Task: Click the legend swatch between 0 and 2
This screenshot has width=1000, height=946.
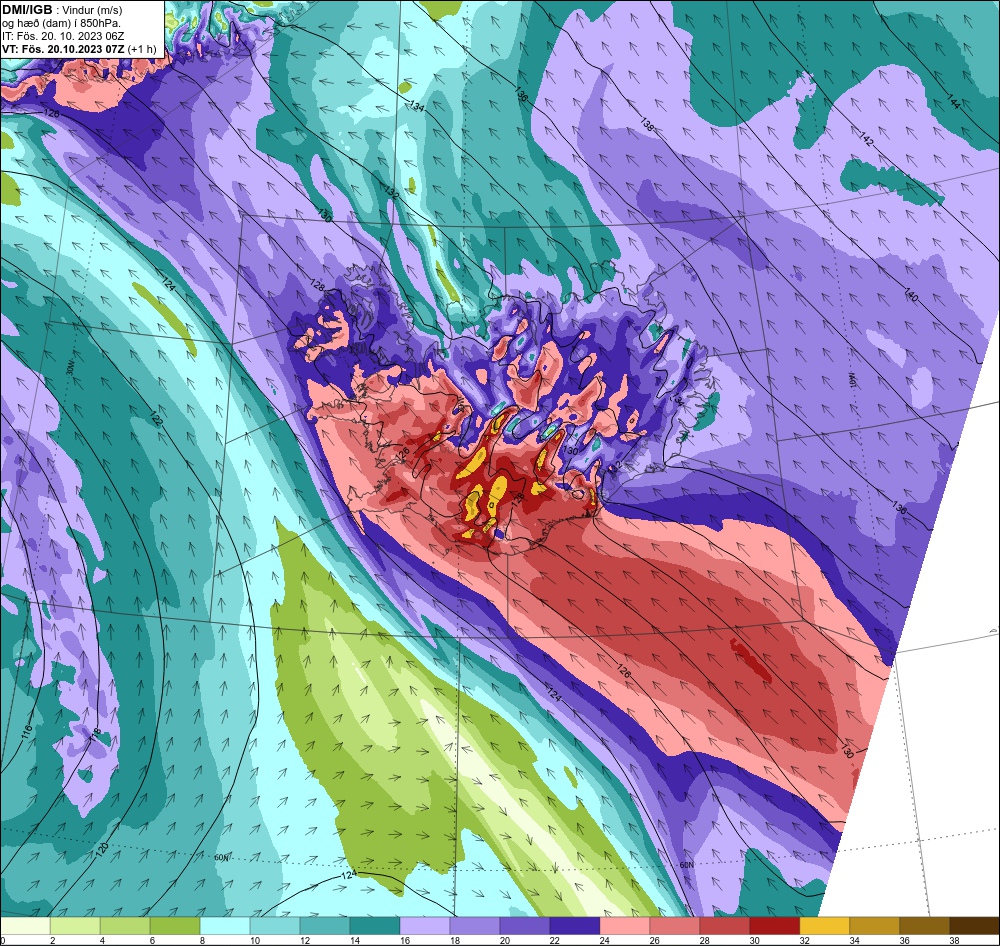Action: pos(25,926)
